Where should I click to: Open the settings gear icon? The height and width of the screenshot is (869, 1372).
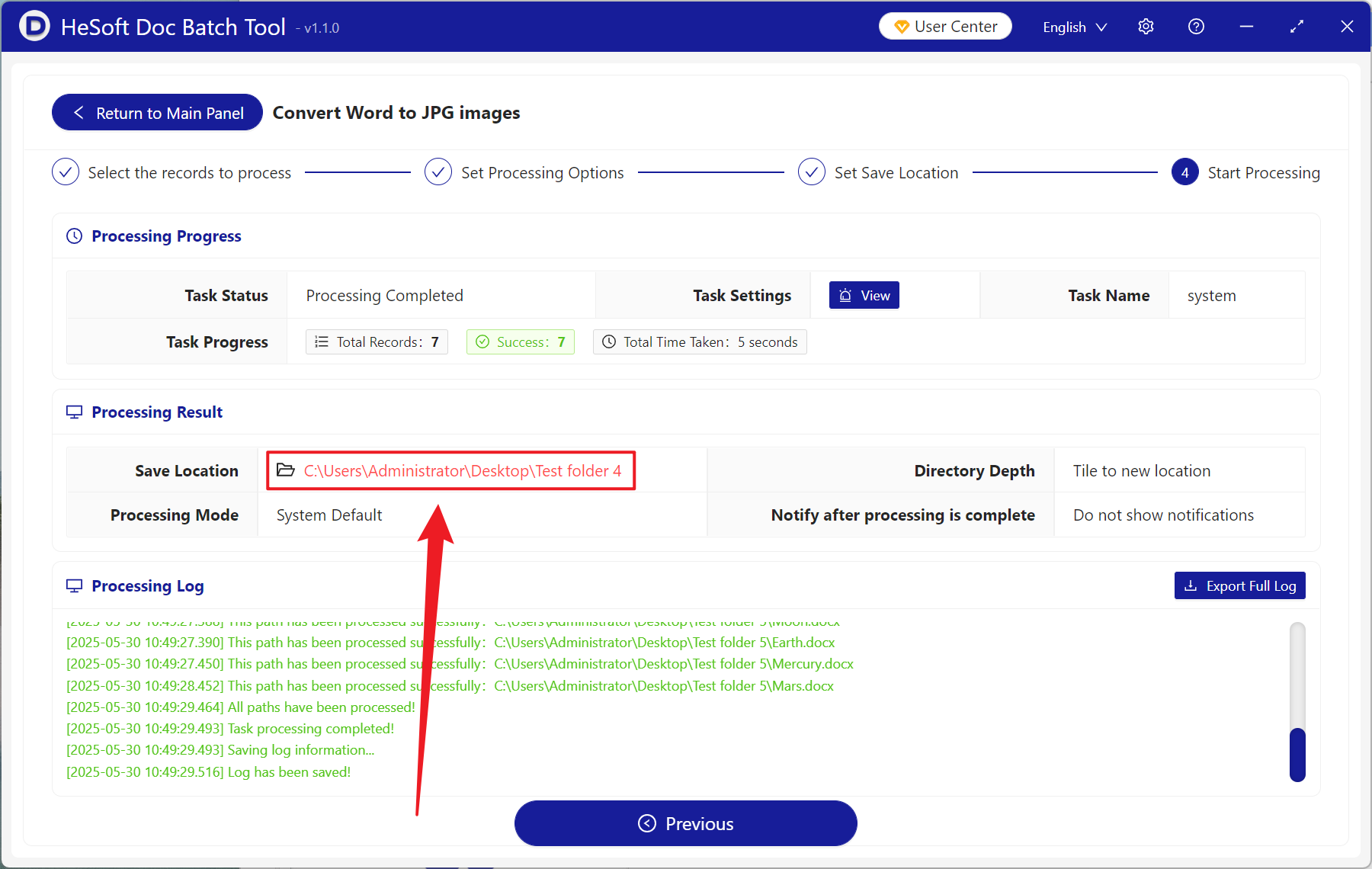pyautogui.click(x=1146, y=27)
